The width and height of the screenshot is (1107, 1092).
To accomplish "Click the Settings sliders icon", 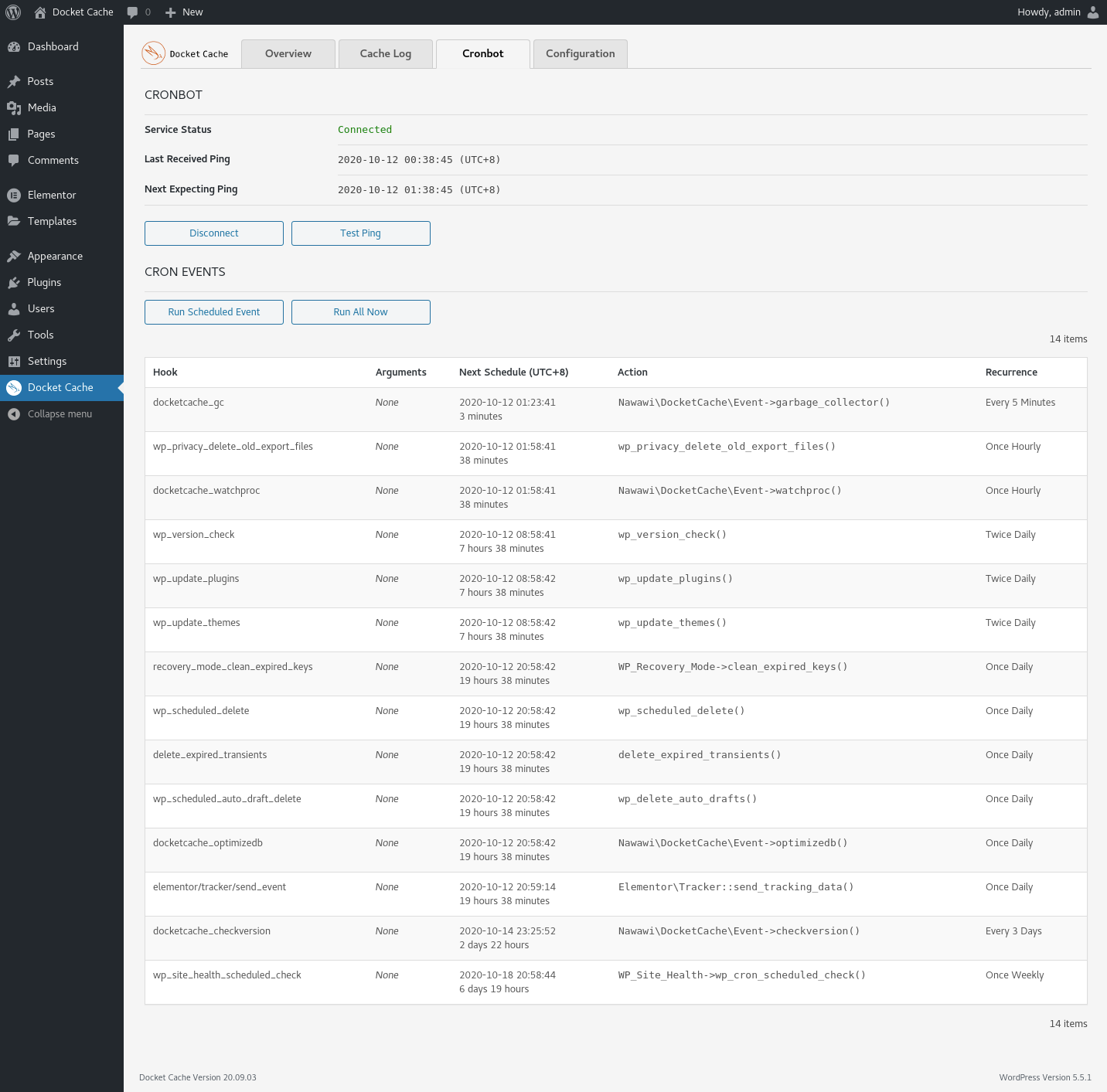I will coord(14,361).
